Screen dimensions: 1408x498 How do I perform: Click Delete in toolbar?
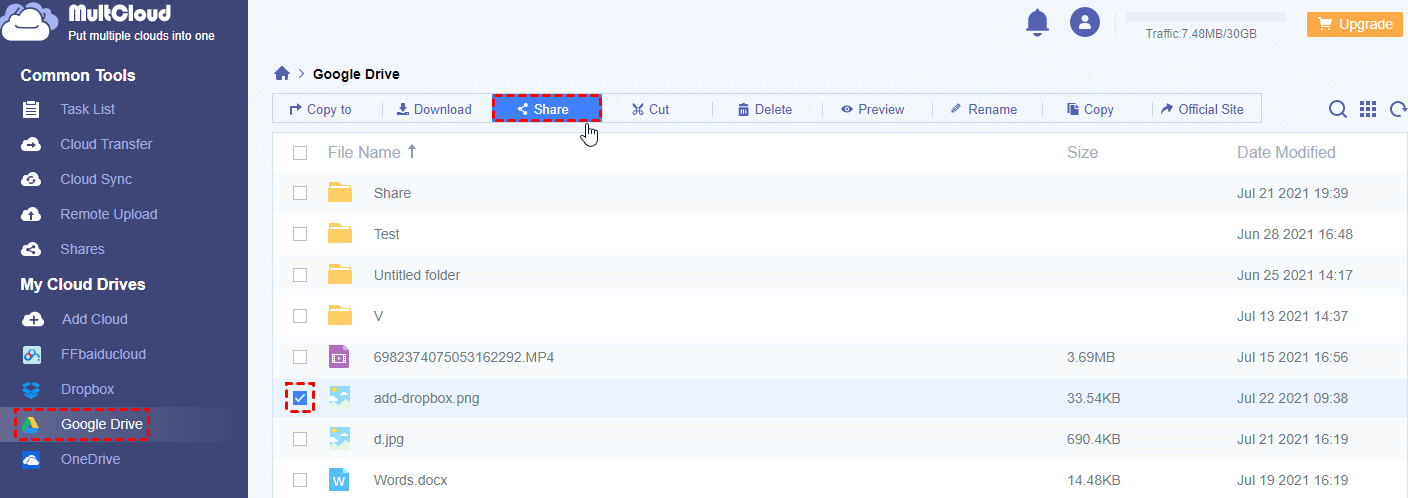click(x=765, y=109)
